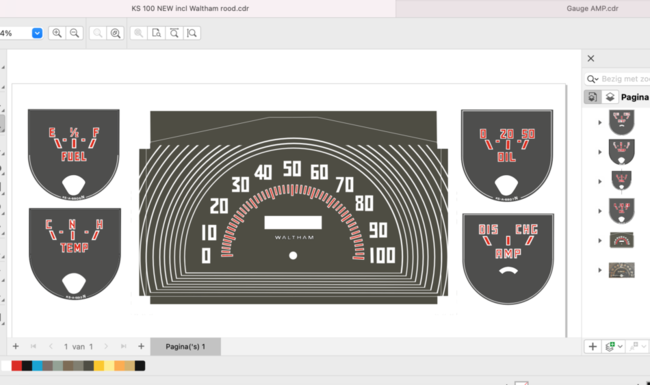Click the WALTHAM text on speedometer
Screen dimensions: 650x385
[x=294, y=237]
